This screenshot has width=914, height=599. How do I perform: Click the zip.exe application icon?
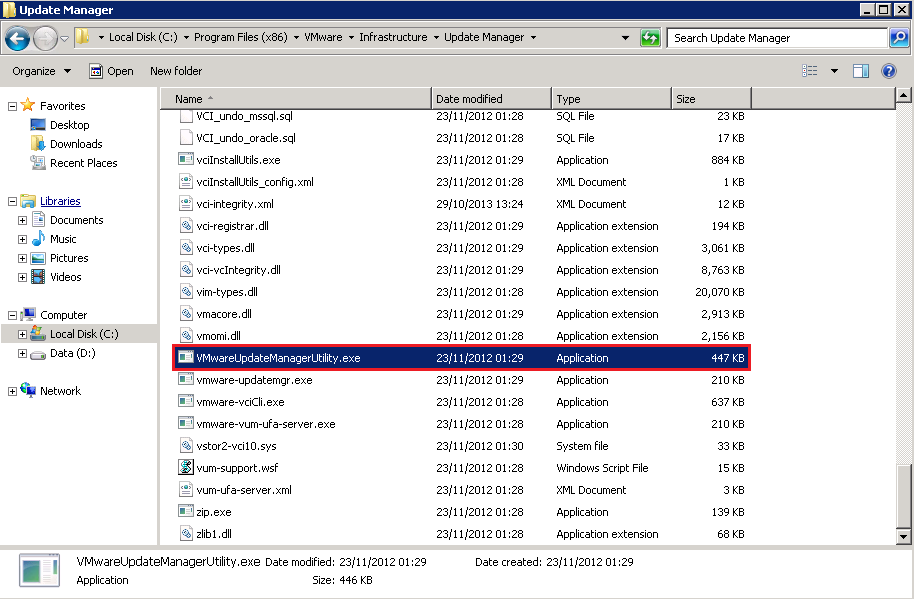185,512
